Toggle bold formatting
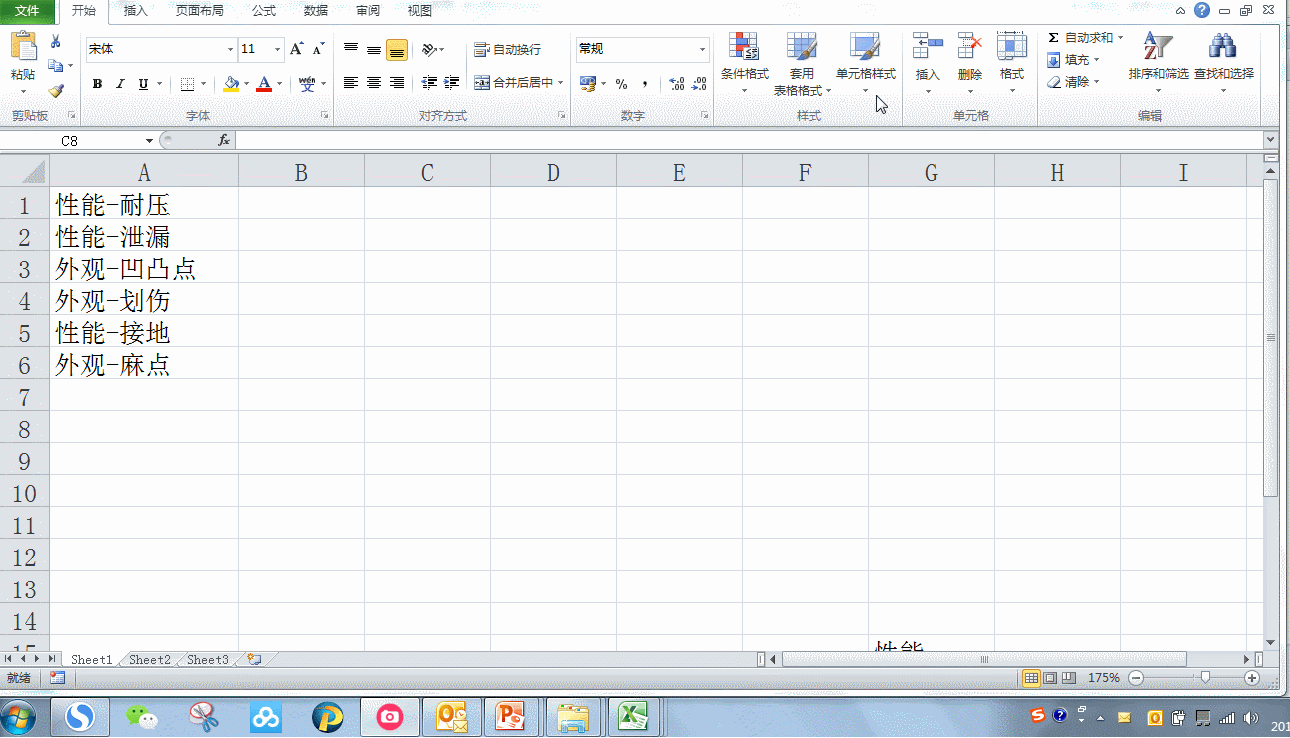The image size is (1290, 738). (x=97, y=84)
